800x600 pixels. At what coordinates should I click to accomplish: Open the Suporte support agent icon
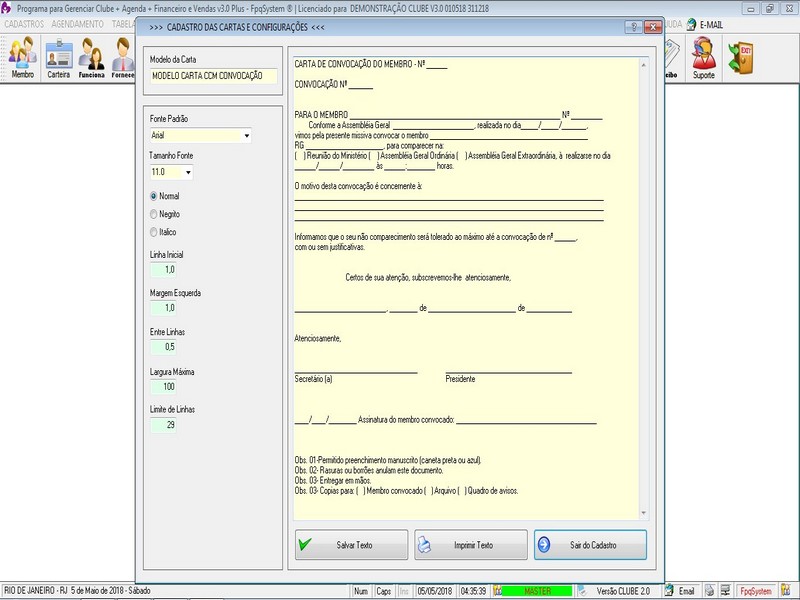704,58
